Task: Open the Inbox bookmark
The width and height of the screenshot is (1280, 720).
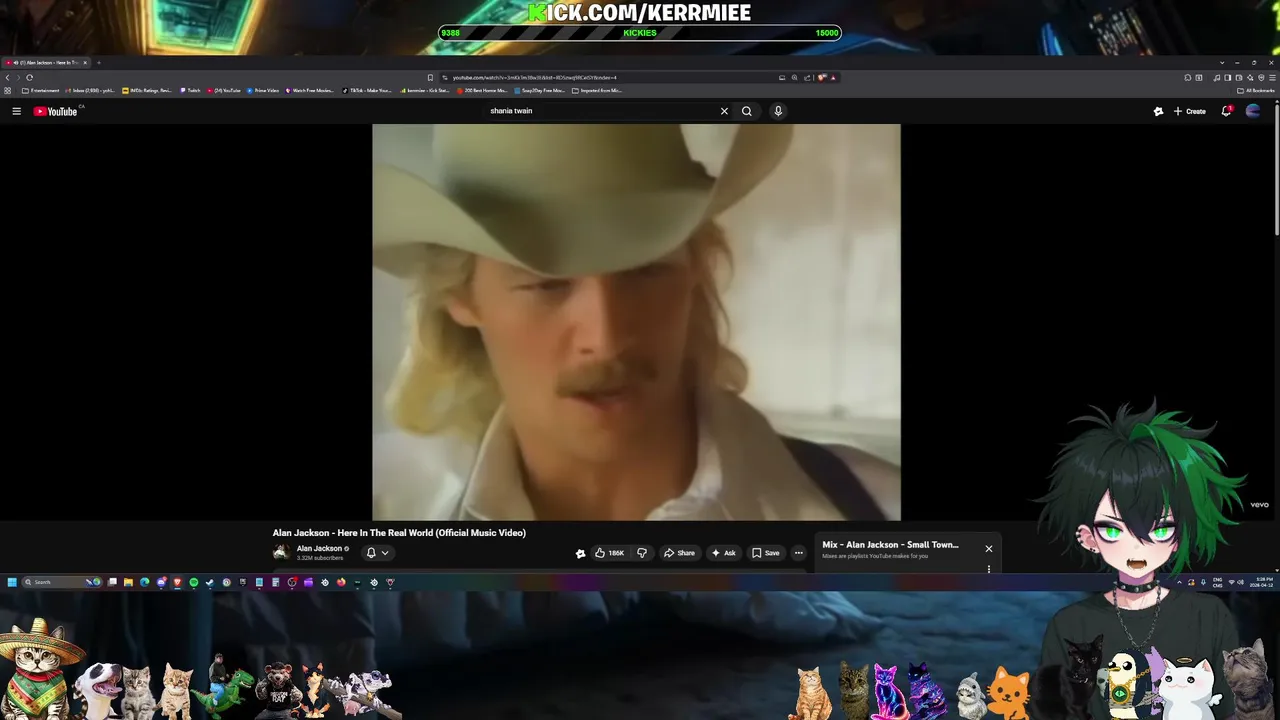Action: 92,90
